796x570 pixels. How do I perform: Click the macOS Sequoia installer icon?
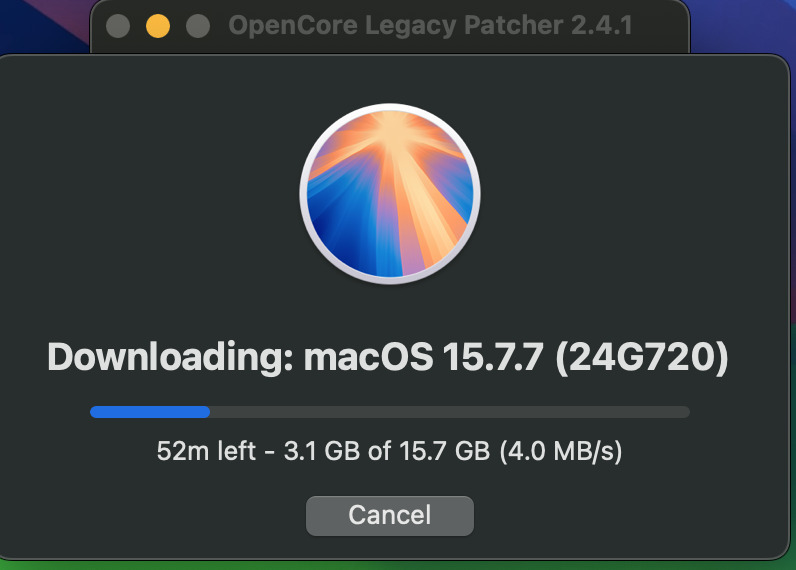[389, 193]
